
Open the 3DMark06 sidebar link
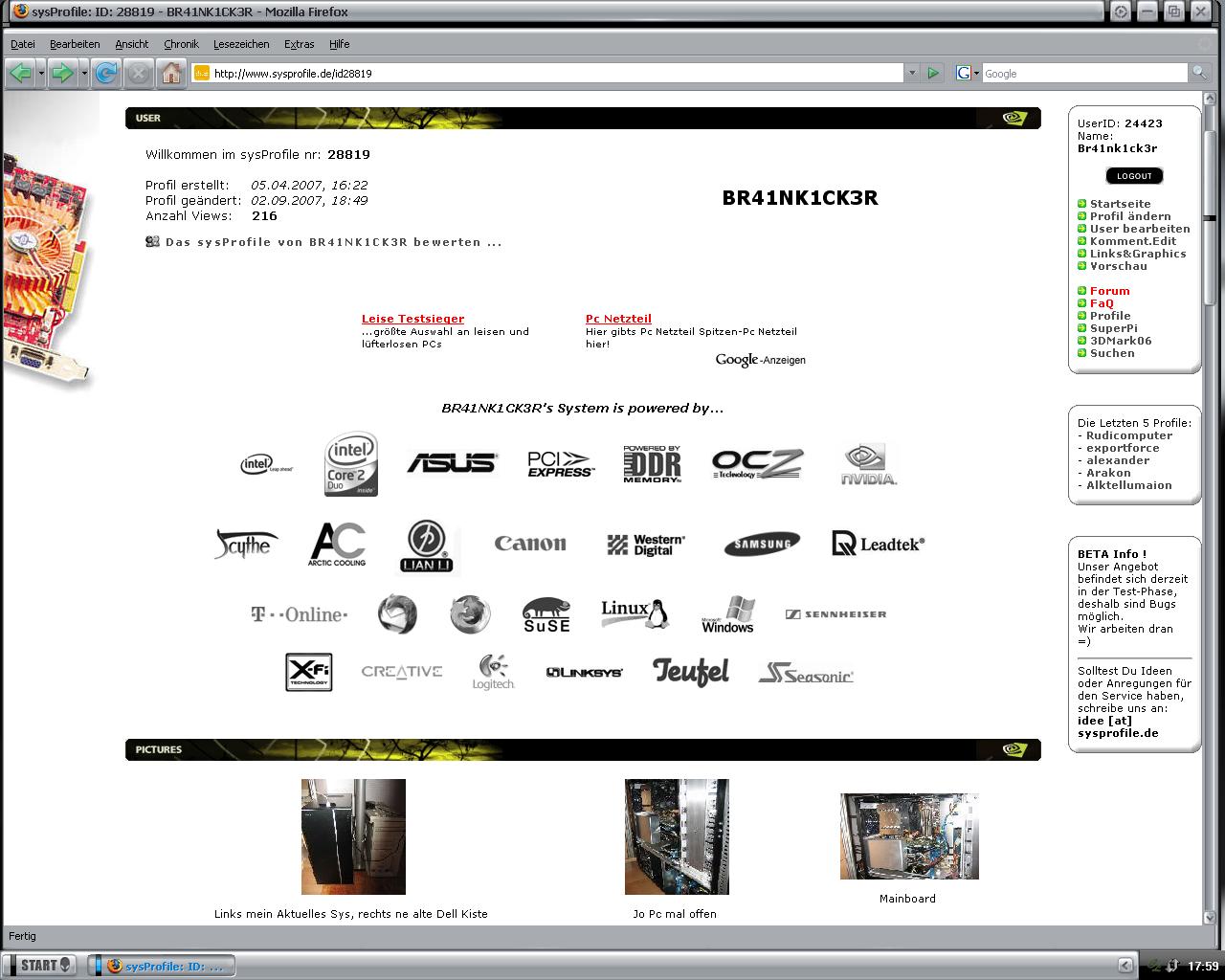[x=1121, y=341]
